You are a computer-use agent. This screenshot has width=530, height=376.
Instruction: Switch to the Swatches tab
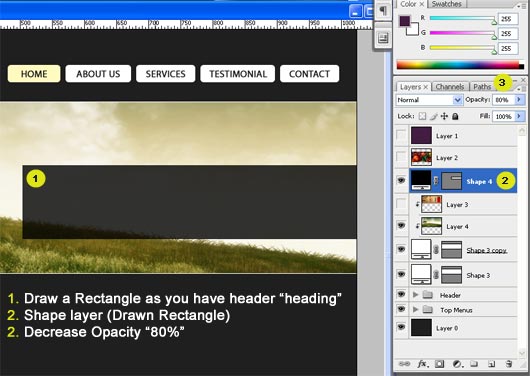(447, 4)
